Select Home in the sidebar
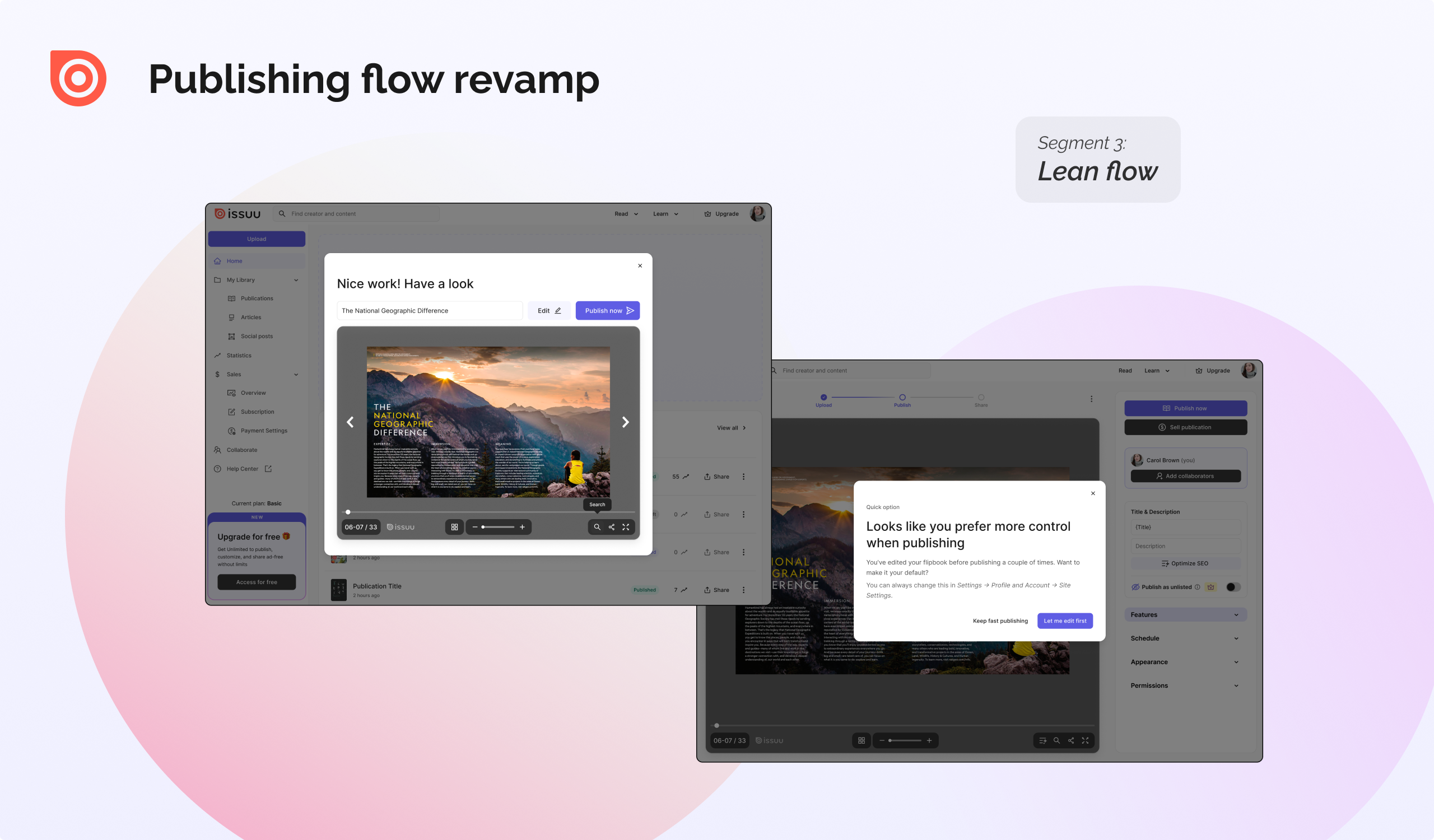The height and width of the screenshot is (840, 1434). (x=257, y=261)
